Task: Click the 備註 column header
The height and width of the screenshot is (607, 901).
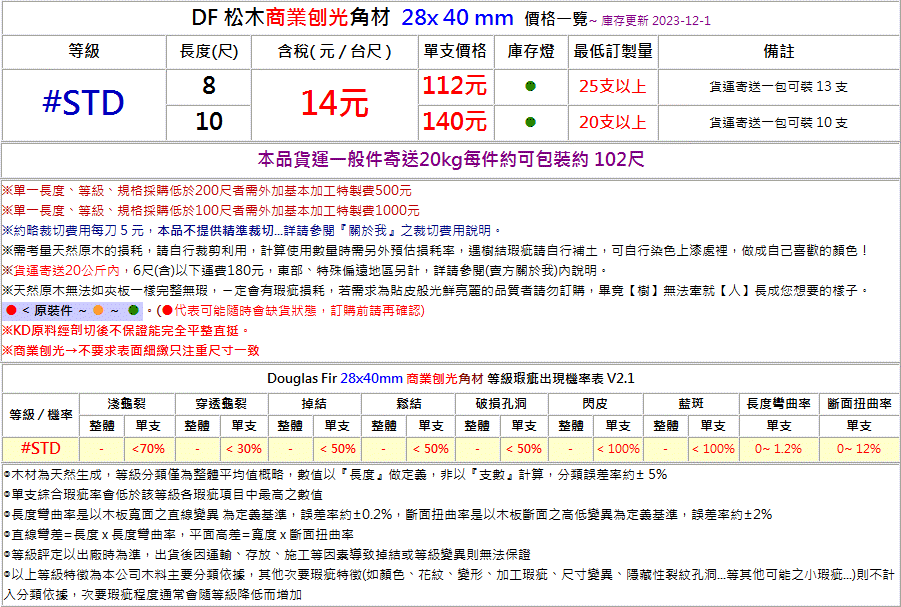Action: click(x=779, y=51)
